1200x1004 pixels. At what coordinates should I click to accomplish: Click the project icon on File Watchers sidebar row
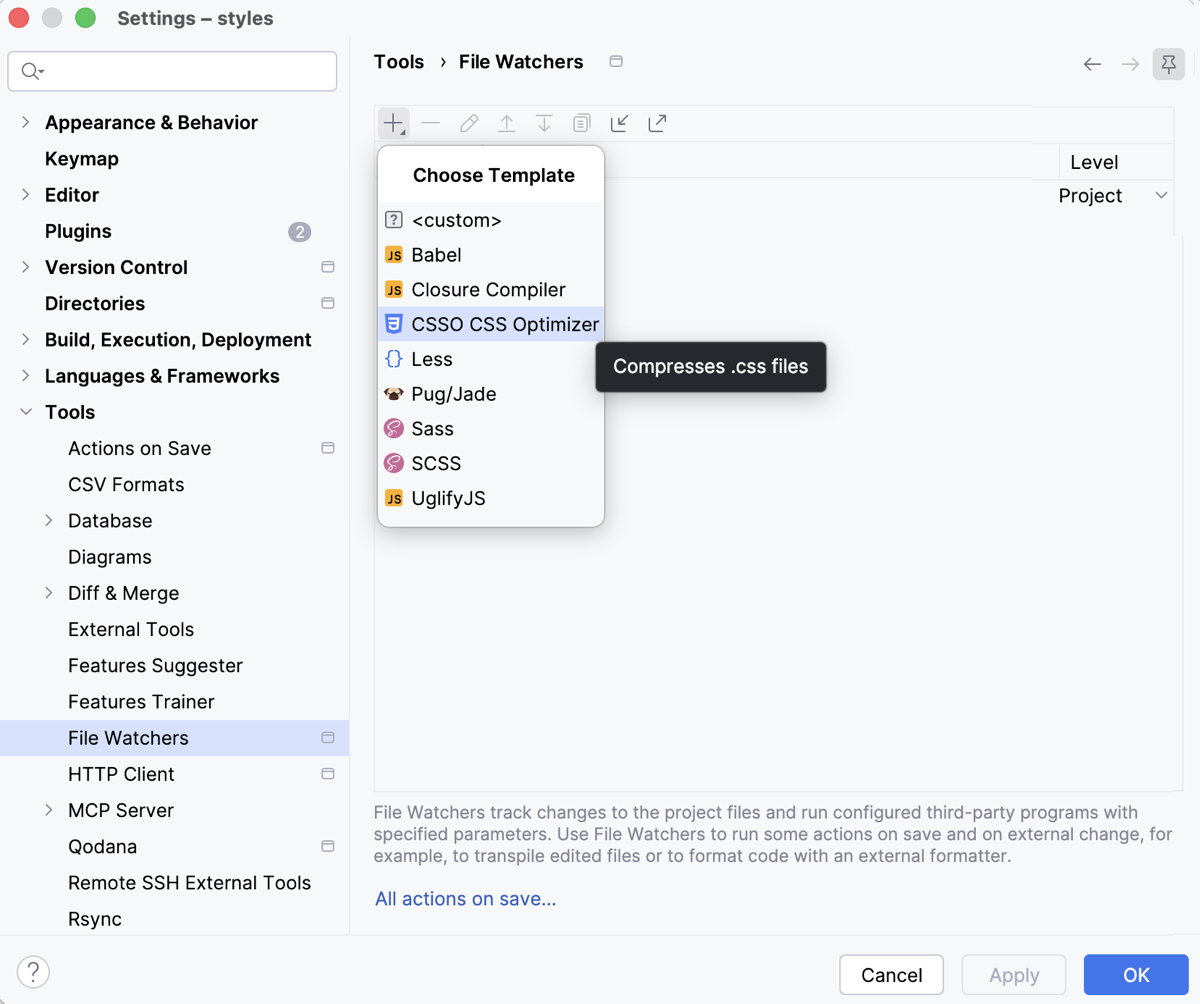click(327, 738)
